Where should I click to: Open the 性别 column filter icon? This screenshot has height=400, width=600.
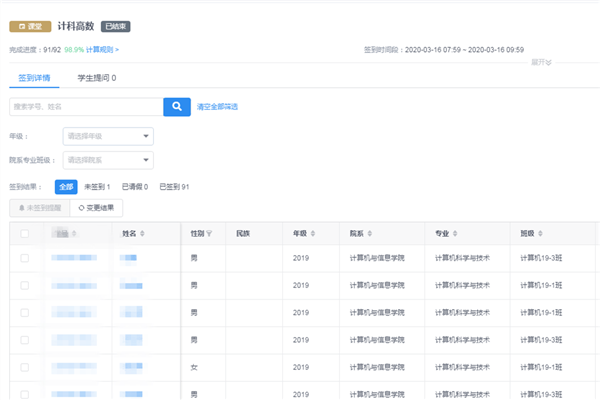click(x=210, y=233)
